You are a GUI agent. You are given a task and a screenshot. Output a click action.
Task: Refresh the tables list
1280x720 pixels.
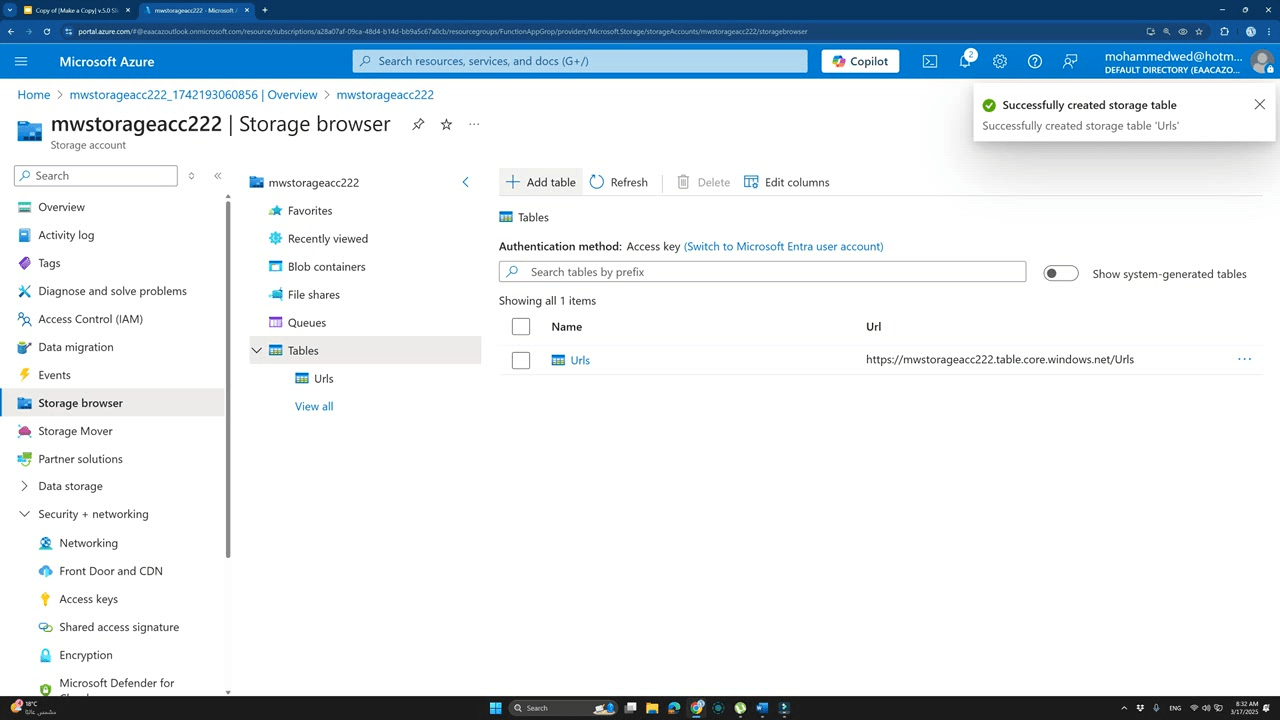tap(619, 182)
